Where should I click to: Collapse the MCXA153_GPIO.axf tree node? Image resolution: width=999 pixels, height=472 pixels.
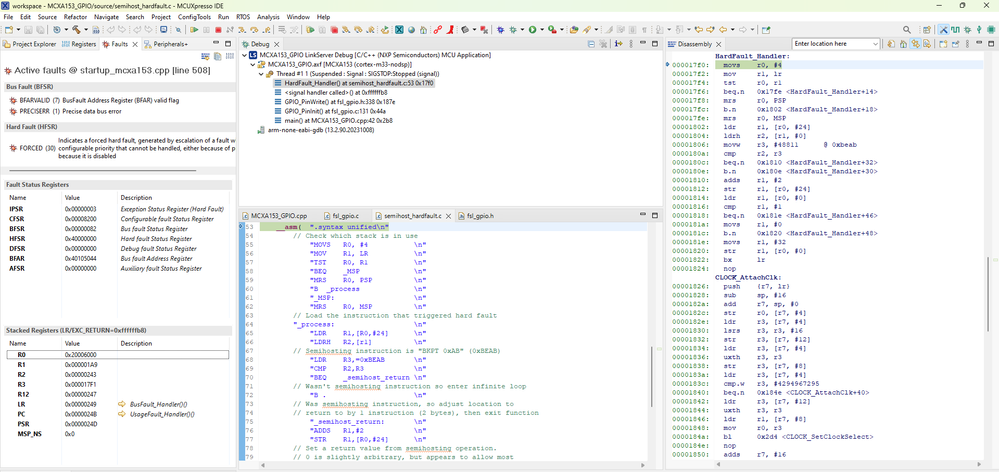[x=253, y=64]
